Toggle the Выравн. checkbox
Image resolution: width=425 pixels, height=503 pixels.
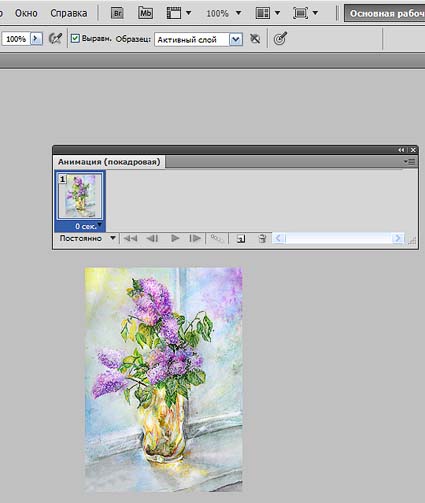(x=75, y=39)
